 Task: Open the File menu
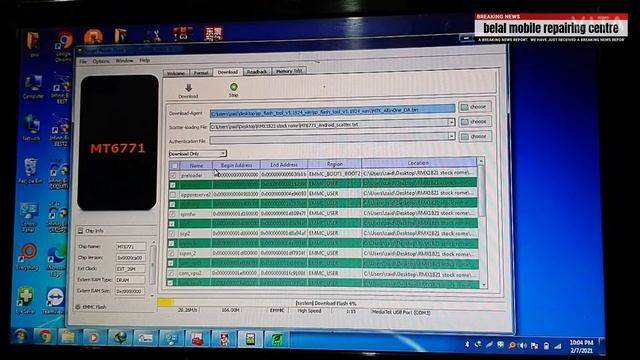click(83, 61)
